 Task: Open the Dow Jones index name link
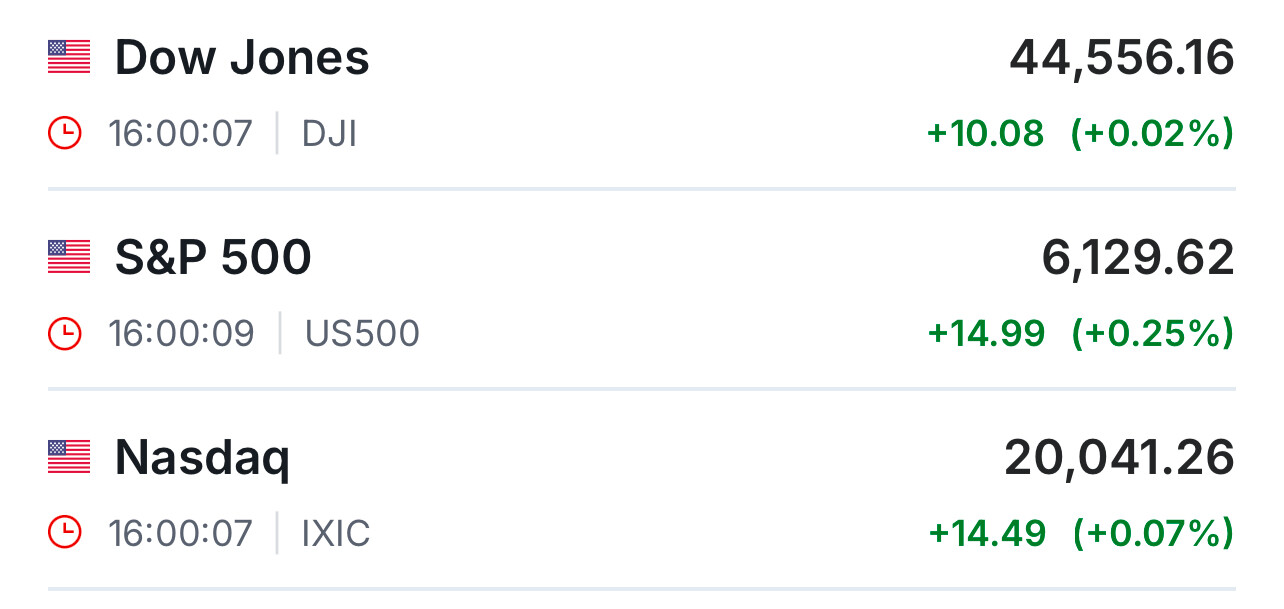[242, 58]
